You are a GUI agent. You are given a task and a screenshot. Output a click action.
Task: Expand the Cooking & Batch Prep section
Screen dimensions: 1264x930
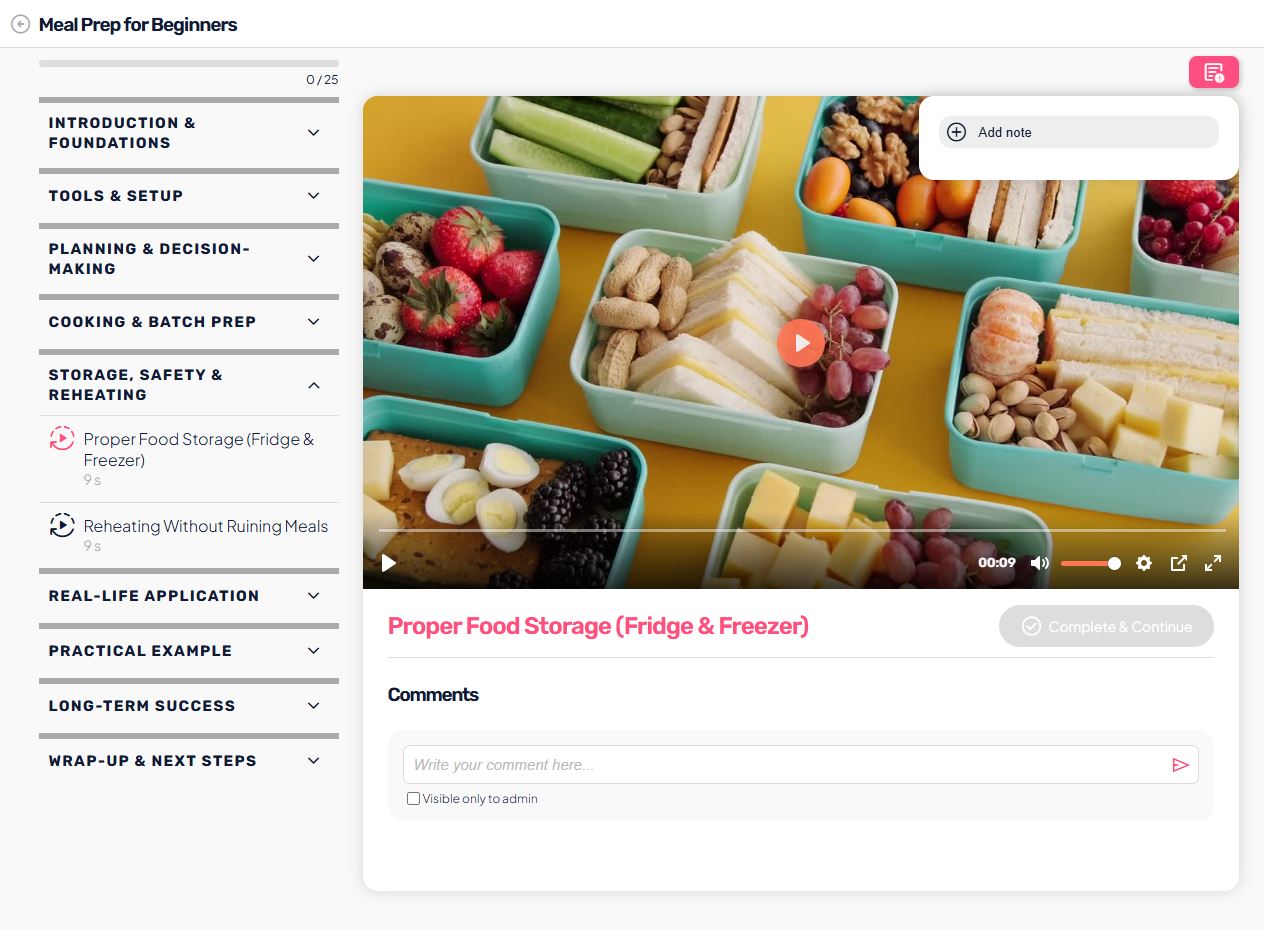pyautogui.click(x=189, y=322)
